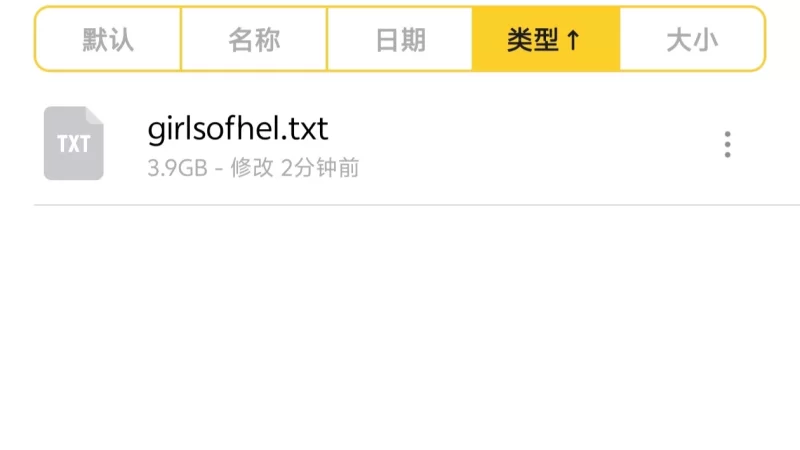Choose default ordering with 默认
This screenshot has width=800, height=450.
(108, 39)
